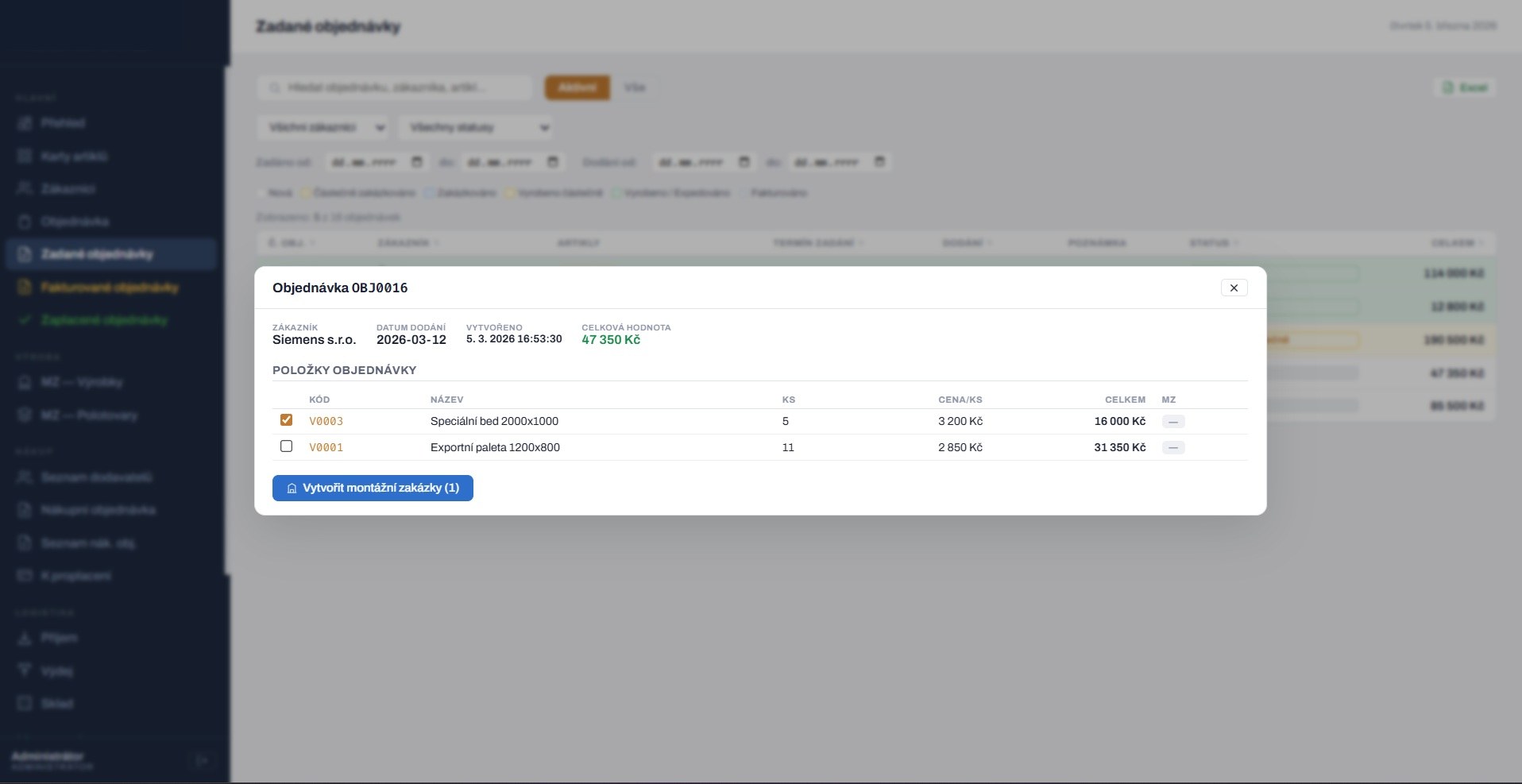
Task: Click the MZ badge for Exportní paleta row
Action: pos(1172,448)
